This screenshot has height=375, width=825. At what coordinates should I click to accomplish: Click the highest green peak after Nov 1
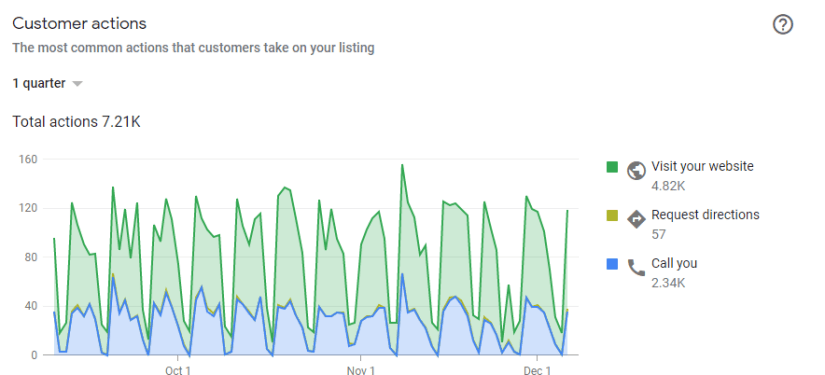click(x=403, y=165)
